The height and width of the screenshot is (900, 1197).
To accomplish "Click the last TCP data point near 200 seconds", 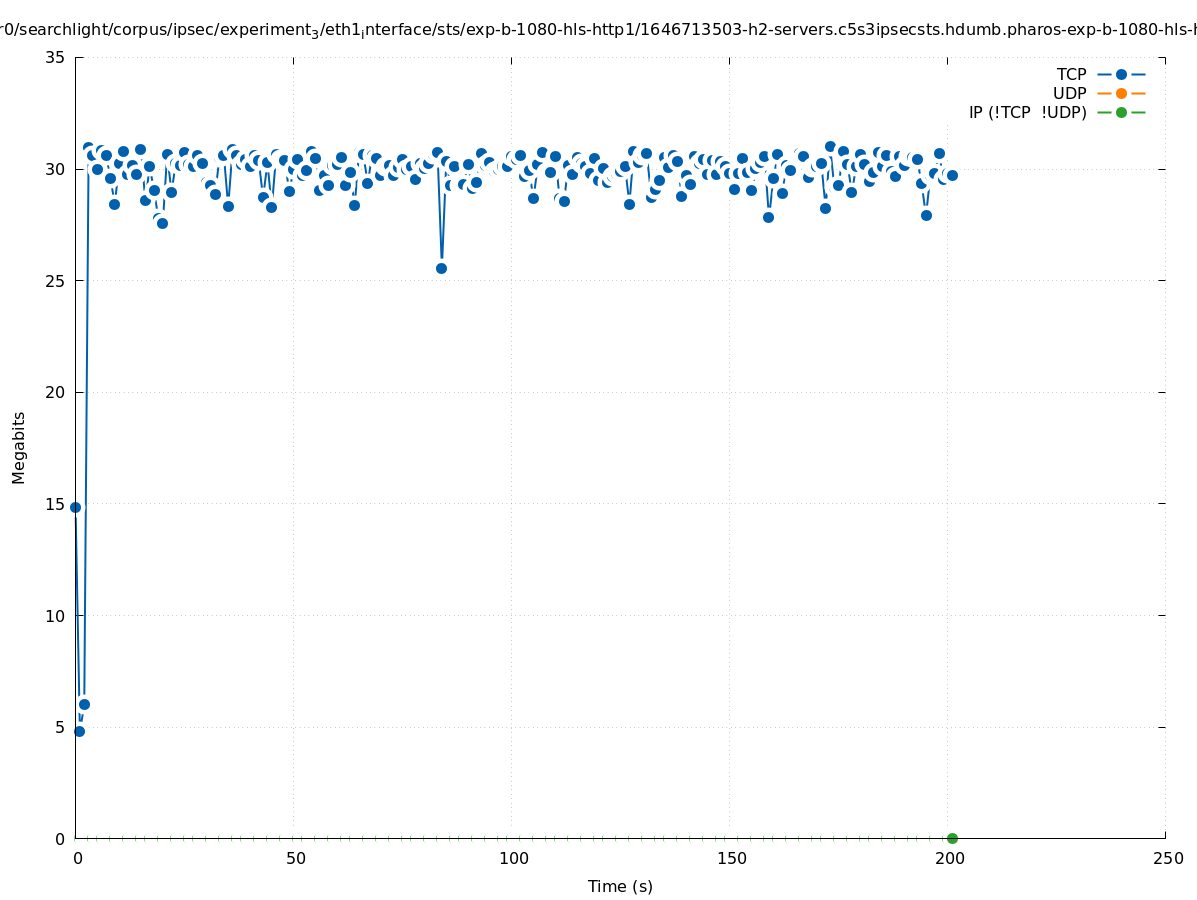I will coord(952,175).
